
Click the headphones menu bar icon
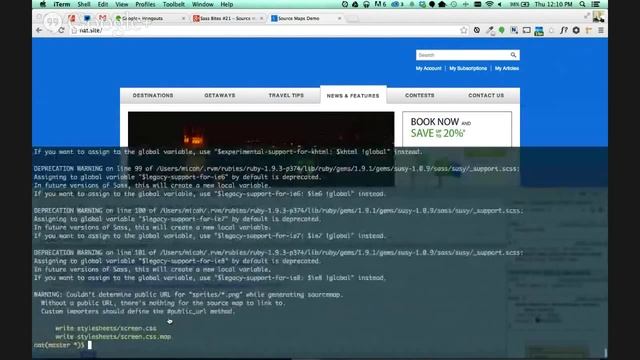pos(366,4)
